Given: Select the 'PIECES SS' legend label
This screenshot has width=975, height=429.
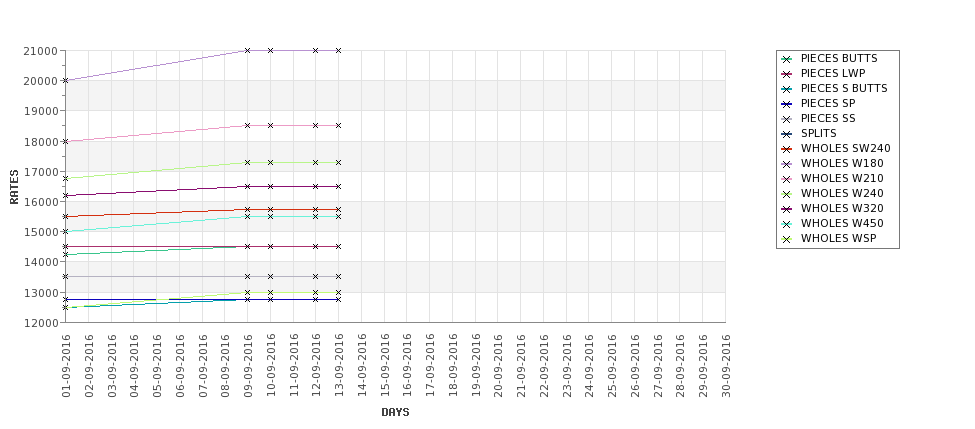Looking at the screenshot, I should (828, 118).
